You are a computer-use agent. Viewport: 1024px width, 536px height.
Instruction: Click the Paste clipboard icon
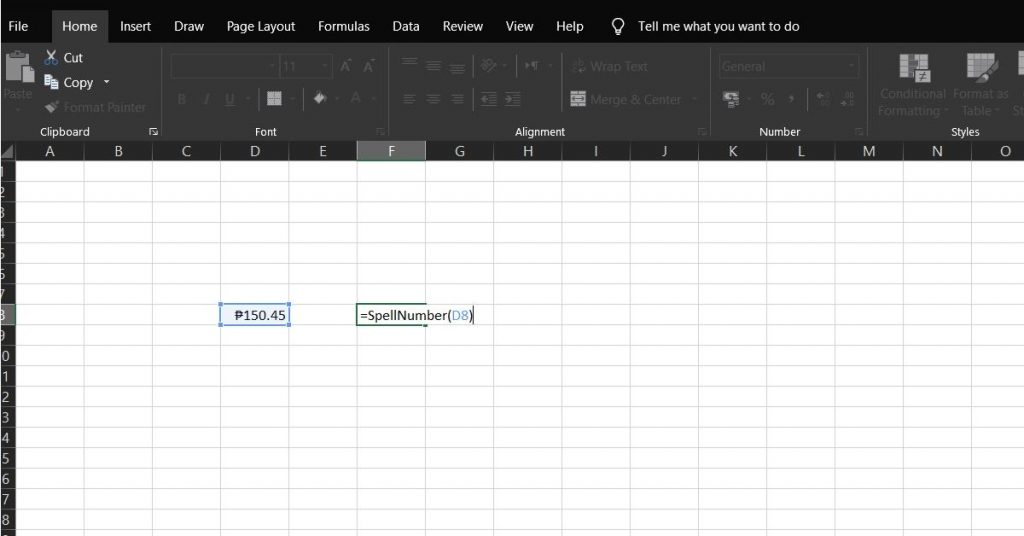pyautogui.click(x=19, y=68)
